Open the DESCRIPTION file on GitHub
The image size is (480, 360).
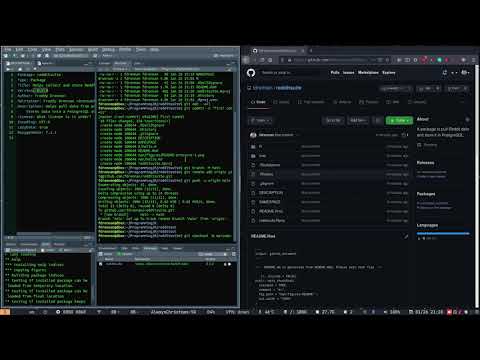click(271, 193)
